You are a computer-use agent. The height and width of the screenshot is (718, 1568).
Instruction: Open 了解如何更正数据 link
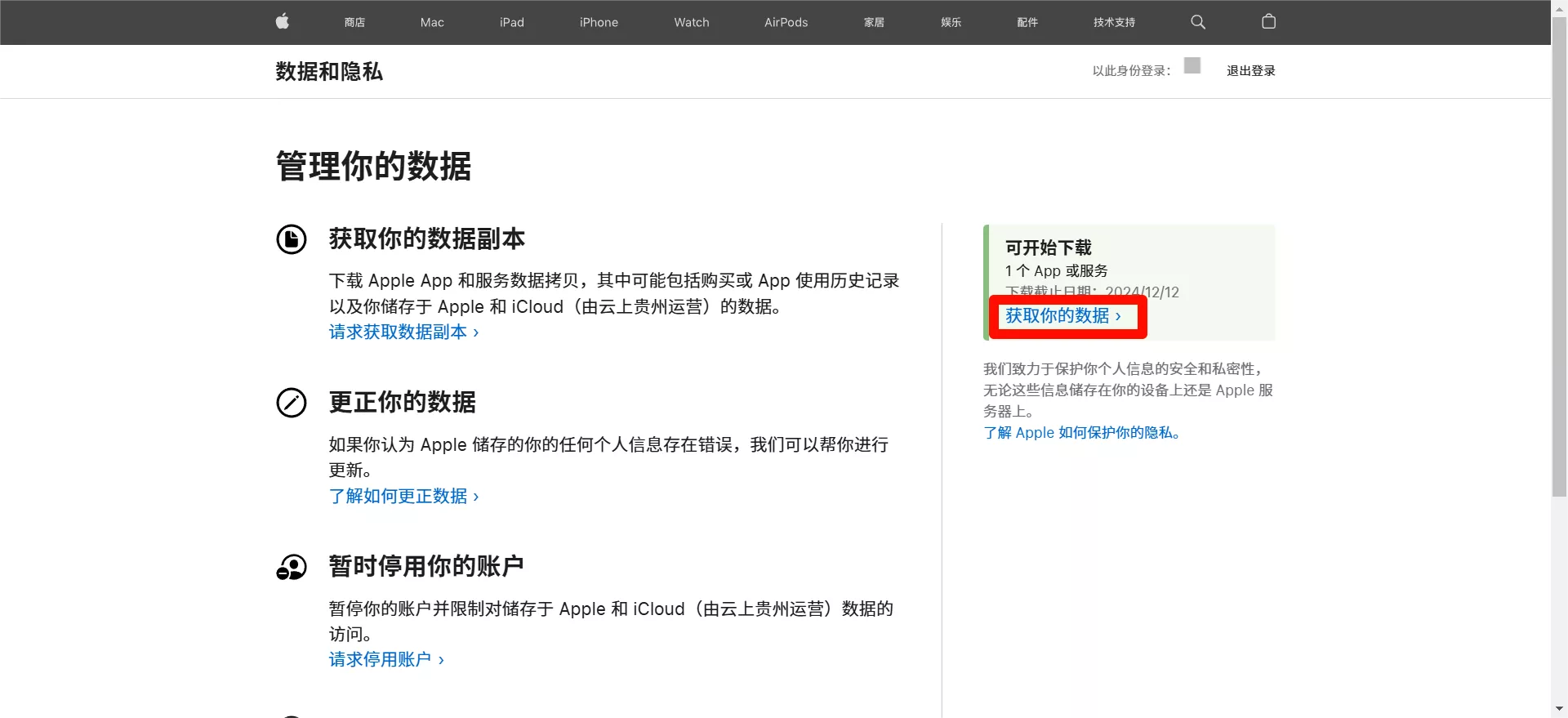pos(403,497)
